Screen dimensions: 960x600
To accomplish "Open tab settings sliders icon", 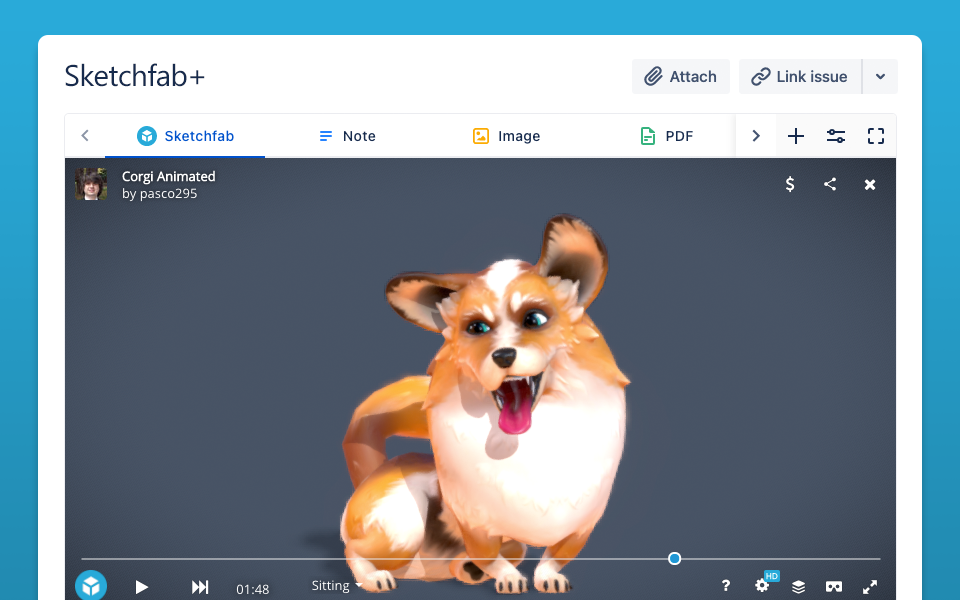I will [x=836, y=136].
